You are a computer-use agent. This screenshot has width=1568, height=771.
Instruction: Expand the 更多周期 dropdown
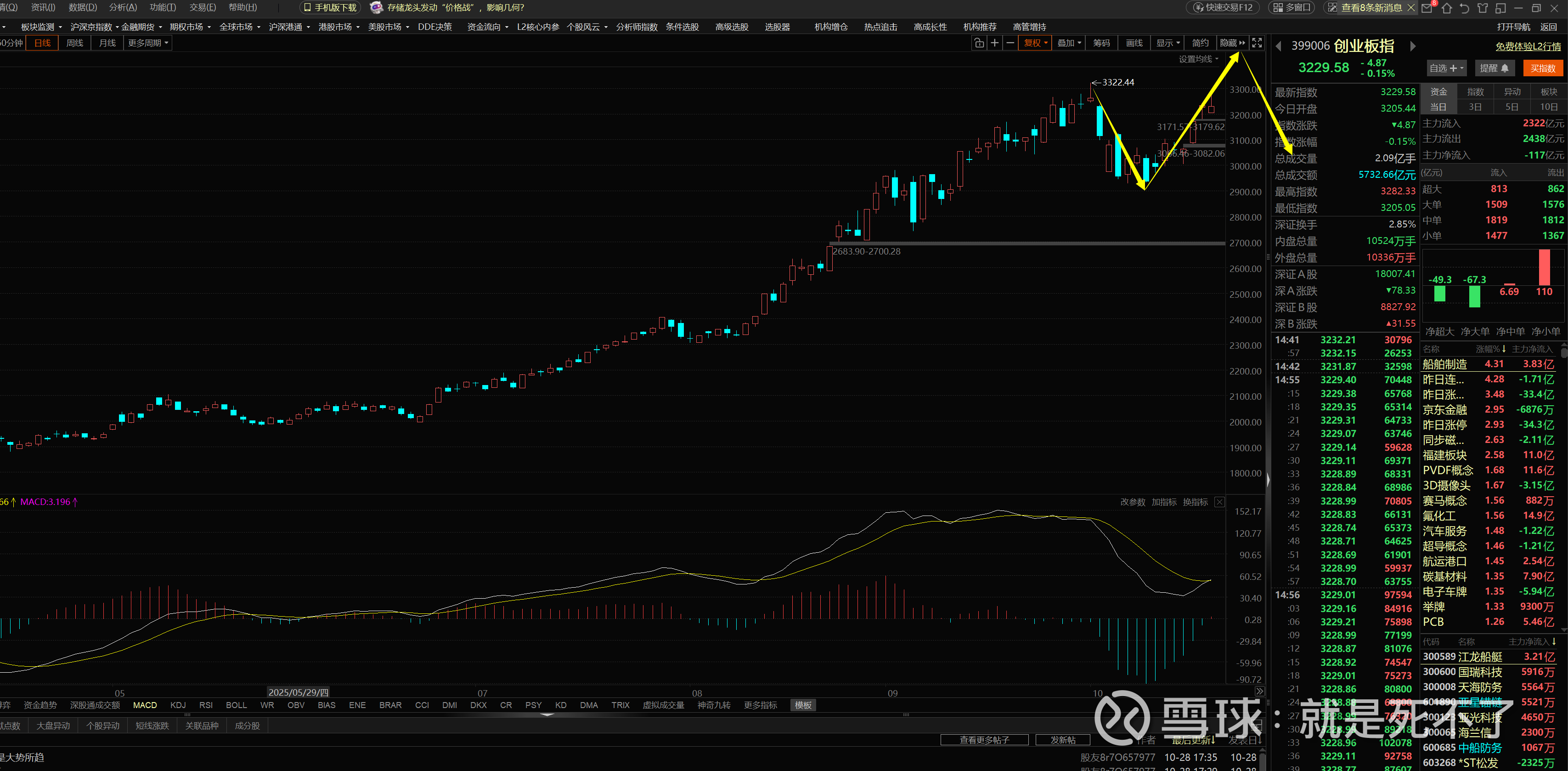[x=148, y=43]
